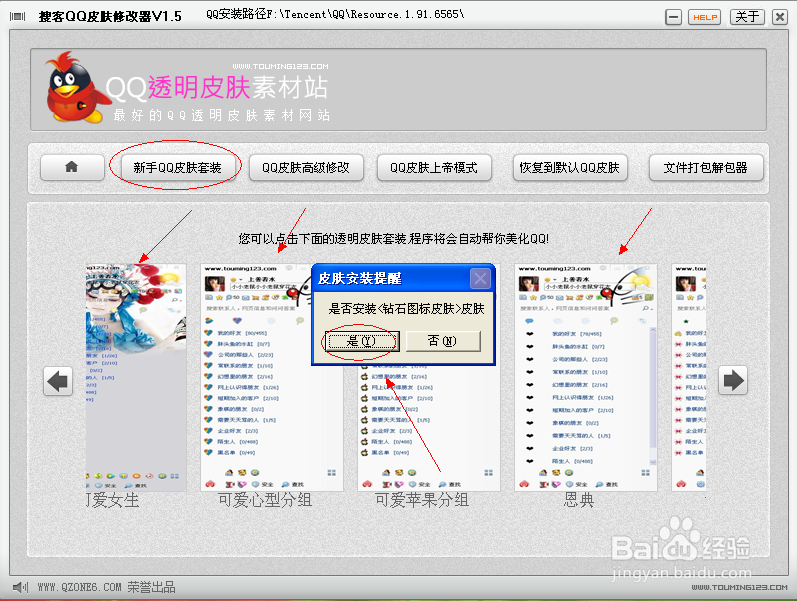
Task: Open the 关于 about button
Action: click(x=747, y=17)
